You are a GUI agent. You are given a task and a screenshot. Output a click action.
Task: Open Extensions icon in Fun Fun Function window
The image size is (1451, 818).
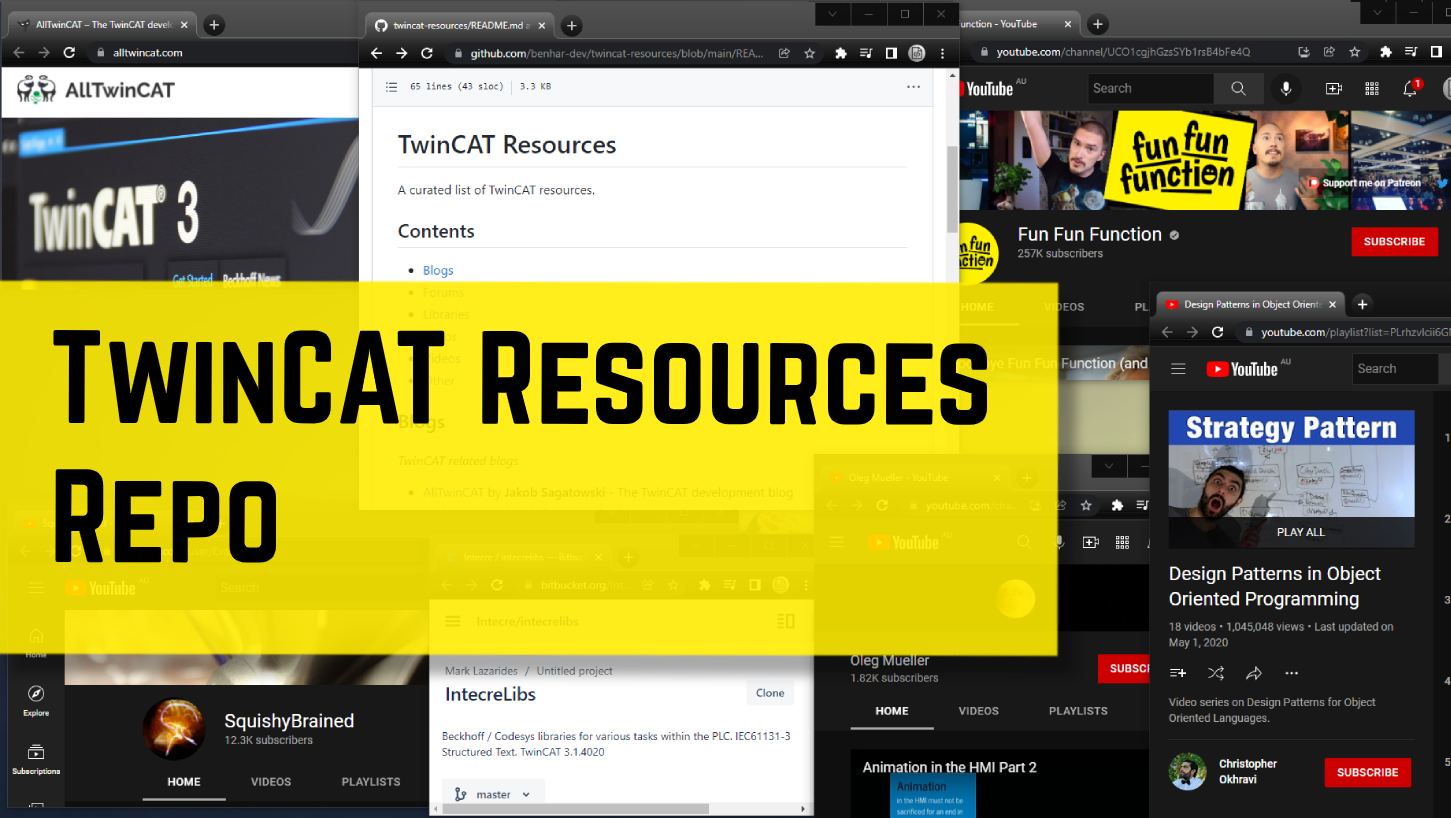click(1385, 52)
